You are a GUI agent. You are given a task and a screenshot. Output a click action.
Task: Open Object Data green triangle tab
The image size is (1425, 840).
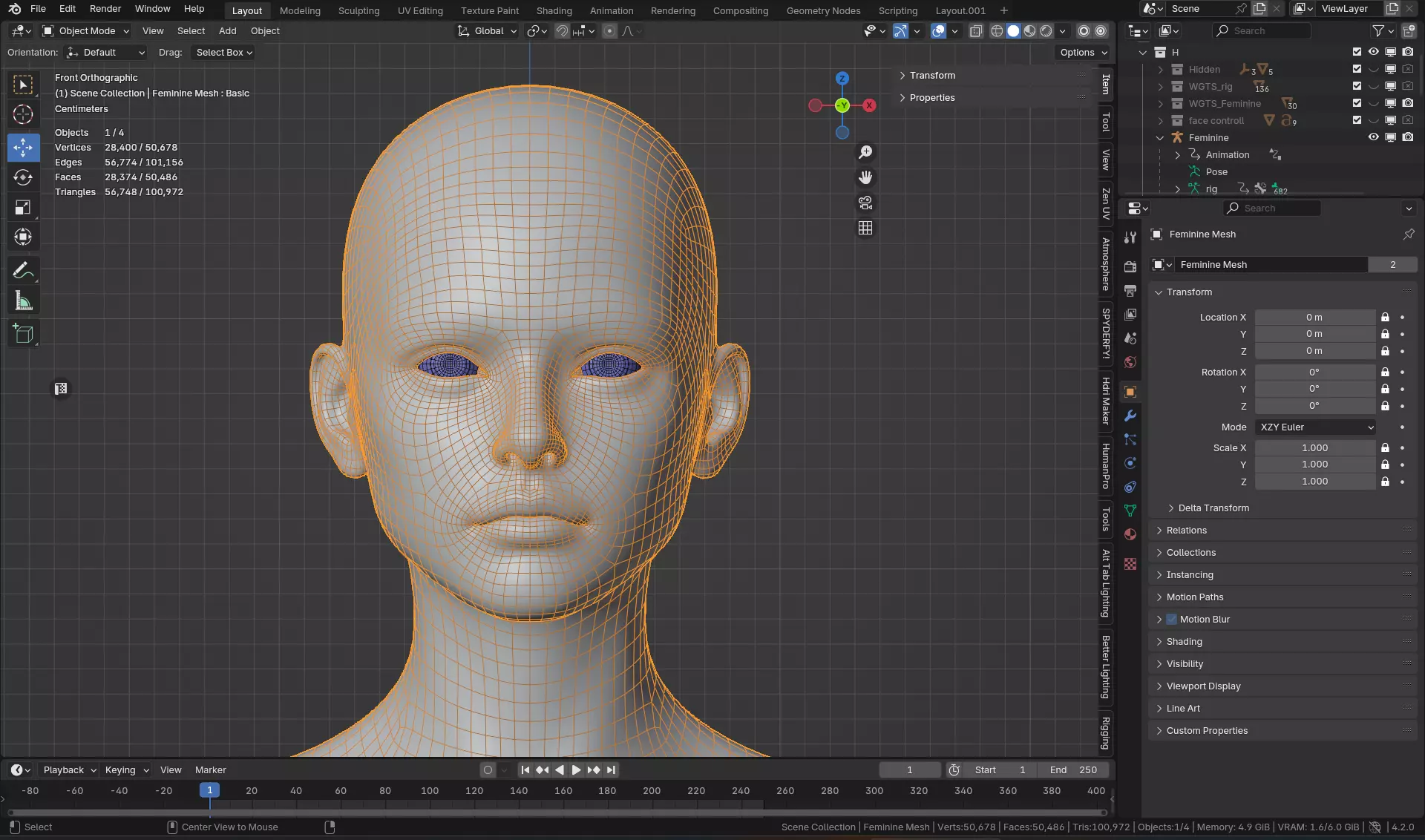click(x=1130, y=511)
